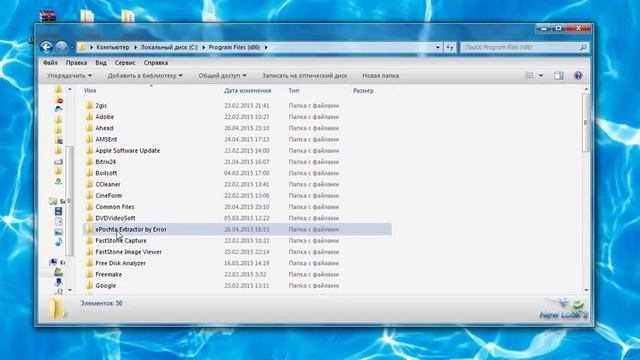640x360 pixels.
Task: Select the Common Files folder name
Action: (115, 207)
